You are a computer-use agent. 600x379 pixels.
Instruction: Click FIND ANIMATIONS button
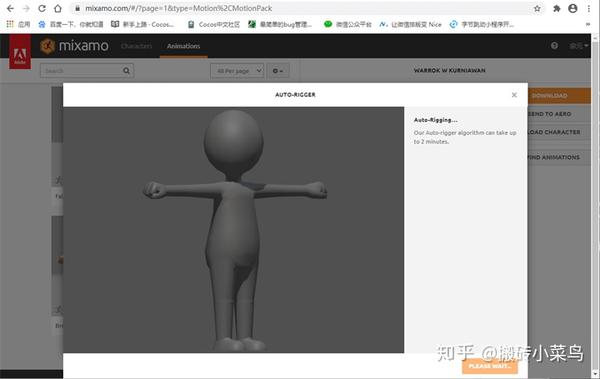pos(559,157)
